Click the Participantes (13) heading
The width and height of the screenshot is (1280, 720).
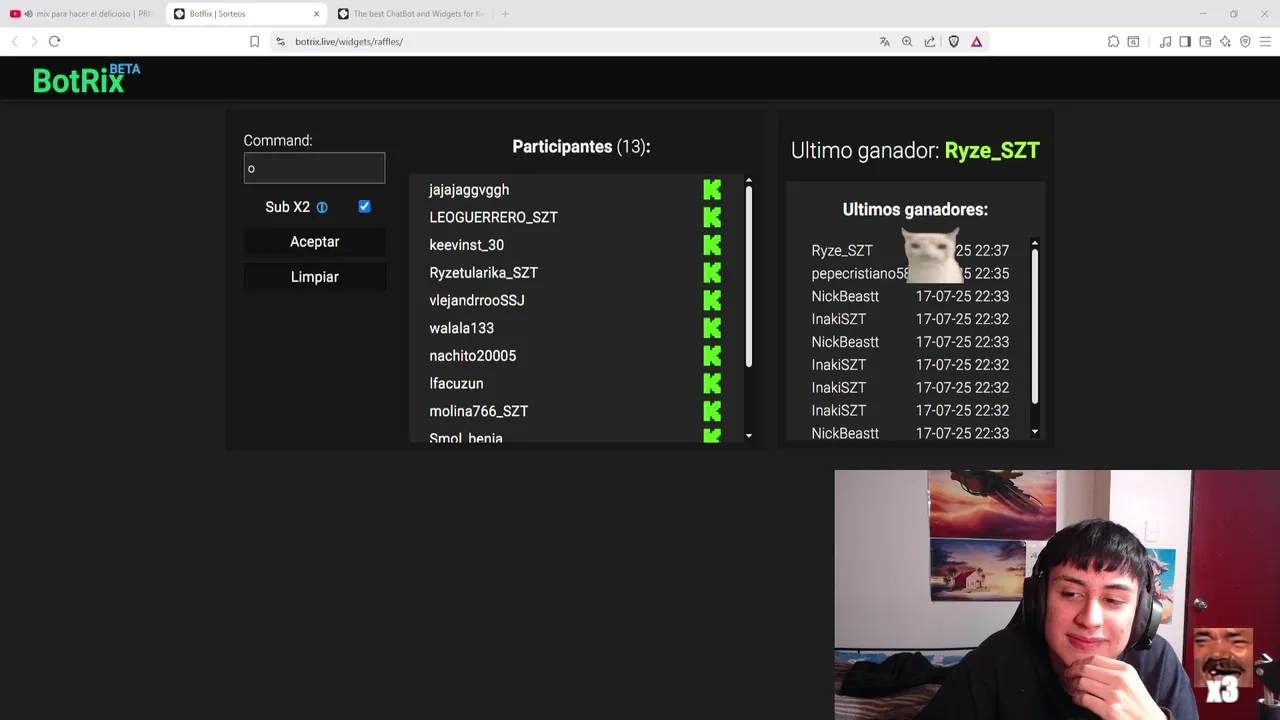(x=581, y=147)
